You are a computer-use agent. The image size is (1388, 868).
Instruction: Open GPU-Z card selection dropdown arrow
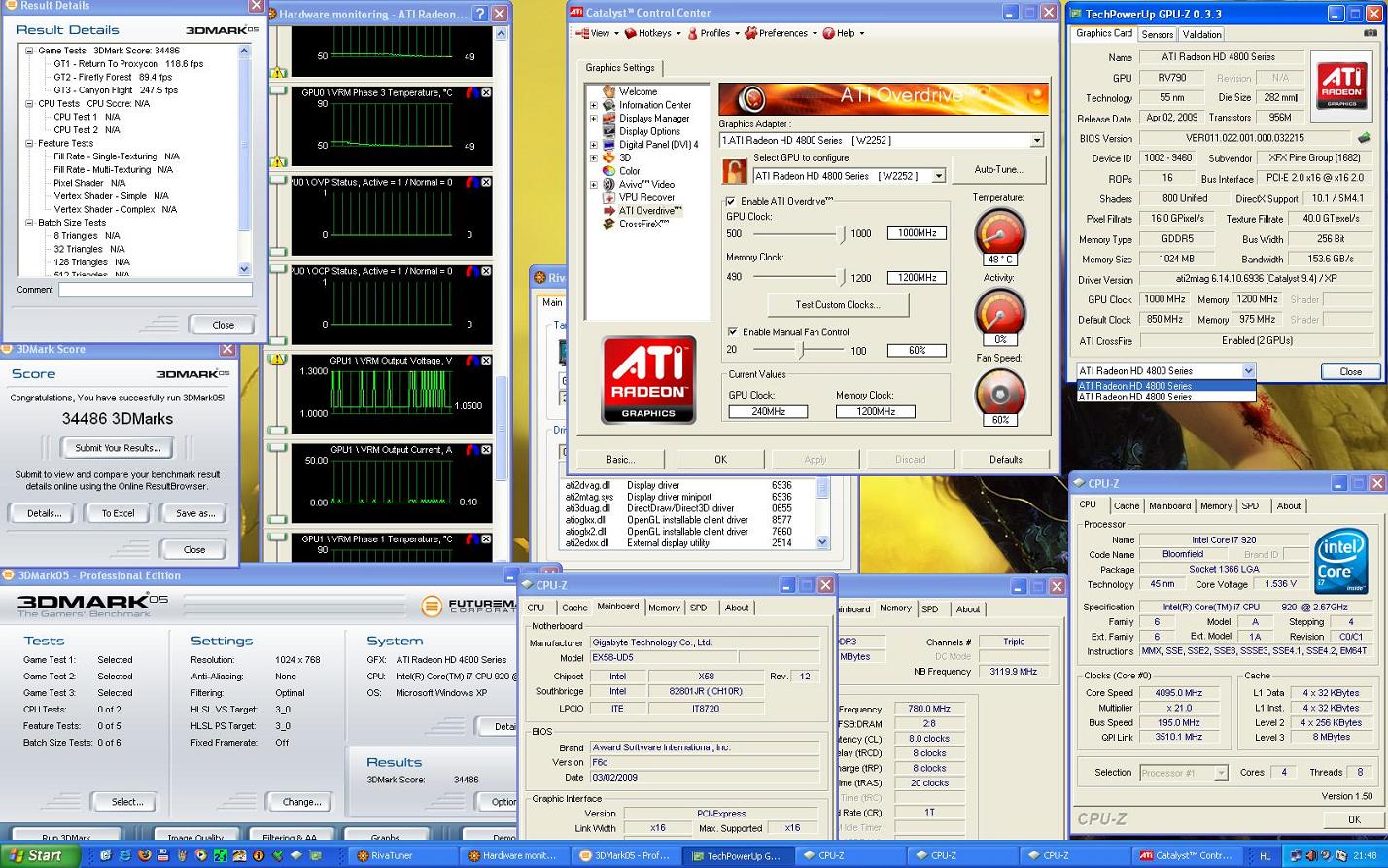tap(1248, 370)
